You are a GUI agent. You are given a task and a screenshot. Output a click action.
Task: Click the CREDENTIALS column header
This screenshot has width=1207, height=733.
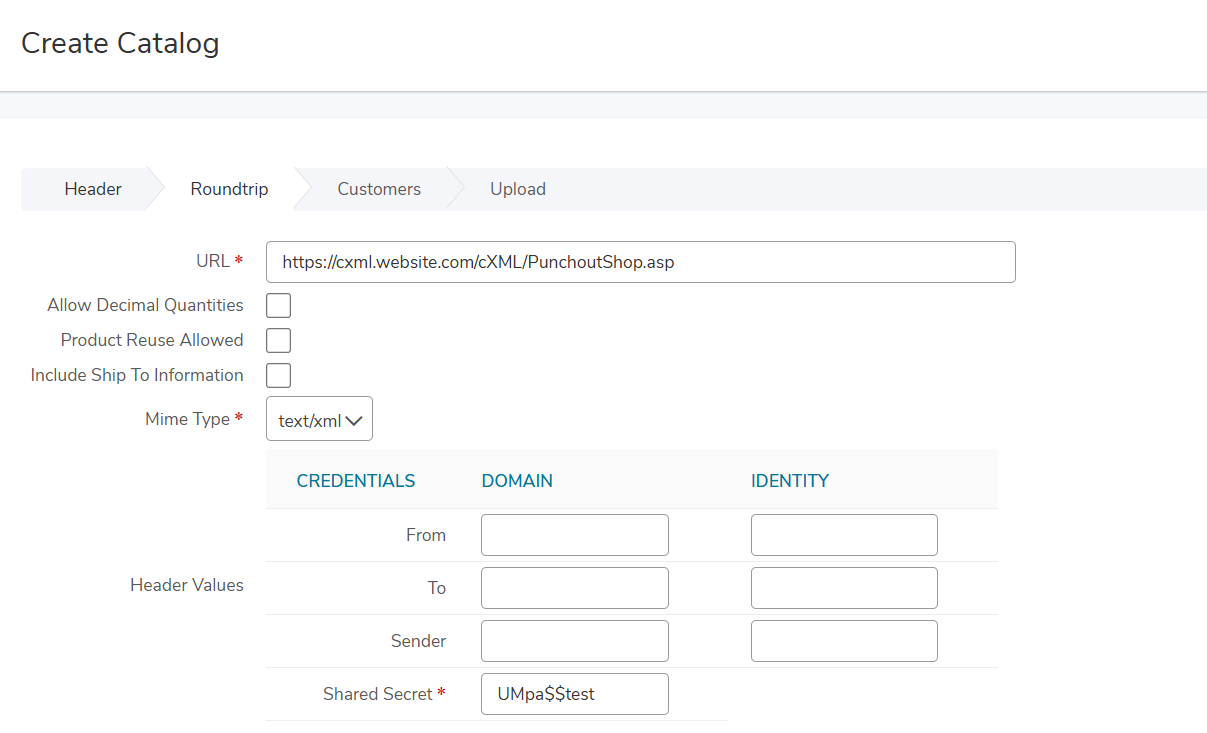tap(355, 481)
